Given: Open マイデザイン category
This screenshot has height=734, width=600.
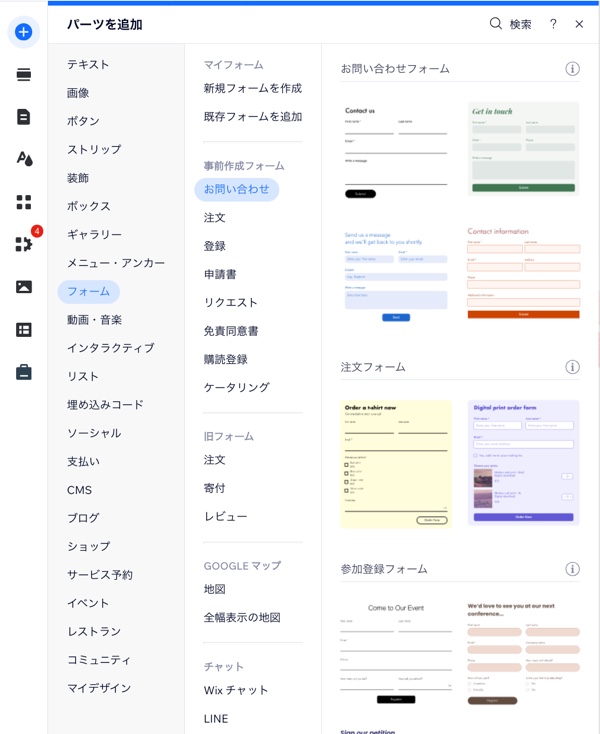Looking at the screenshot, I should 99,688.
